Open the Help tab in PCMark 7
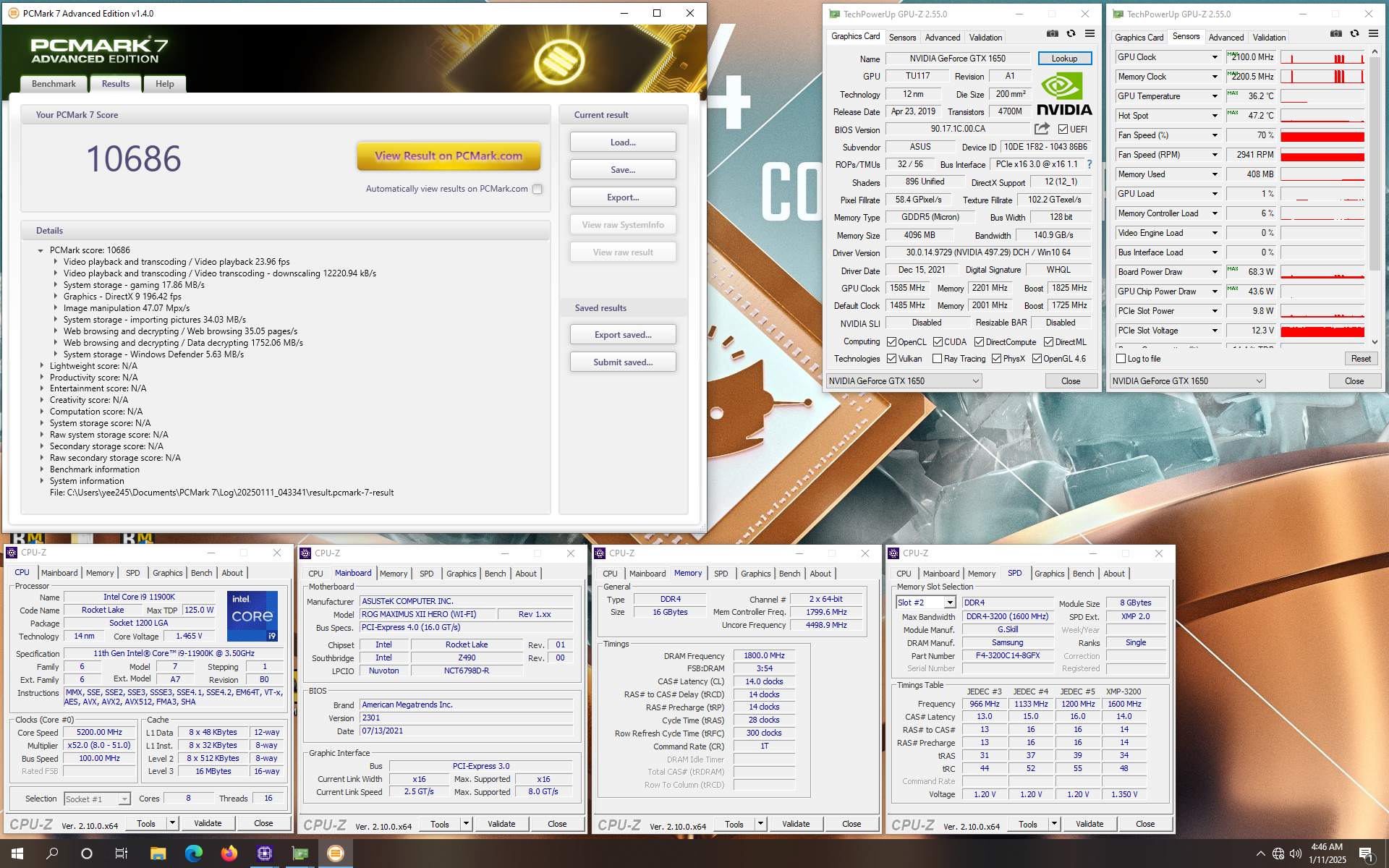Image resolution: width=1389 pixels, height=868 pixels. click(x=165, y=84)
